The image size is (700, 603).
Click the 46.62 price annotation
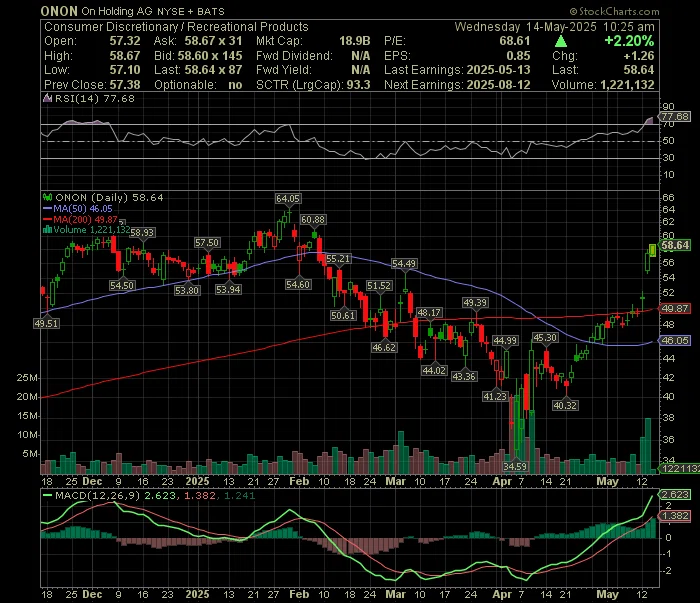[384, 347]
